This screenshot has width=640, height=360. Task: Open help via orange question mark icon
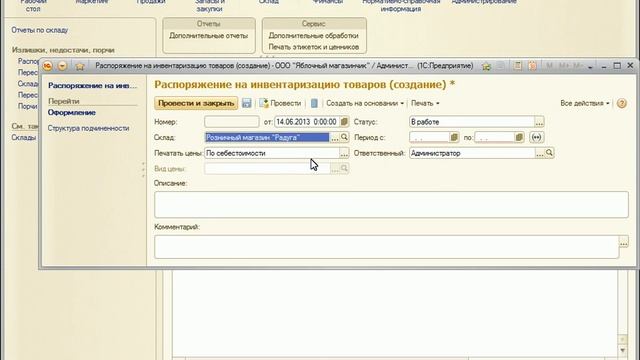[x=622, y=103]
